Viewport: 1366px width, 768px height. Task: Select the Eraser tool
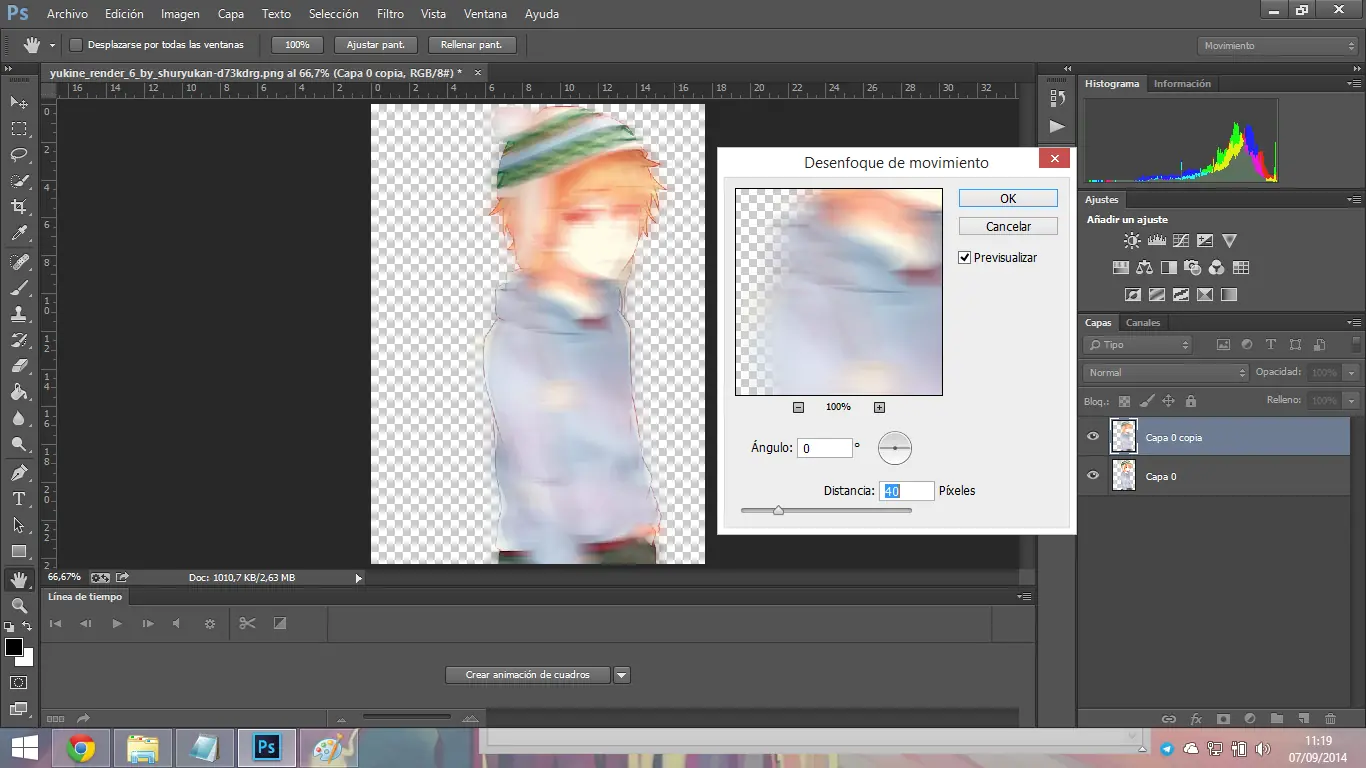point(19,366)
